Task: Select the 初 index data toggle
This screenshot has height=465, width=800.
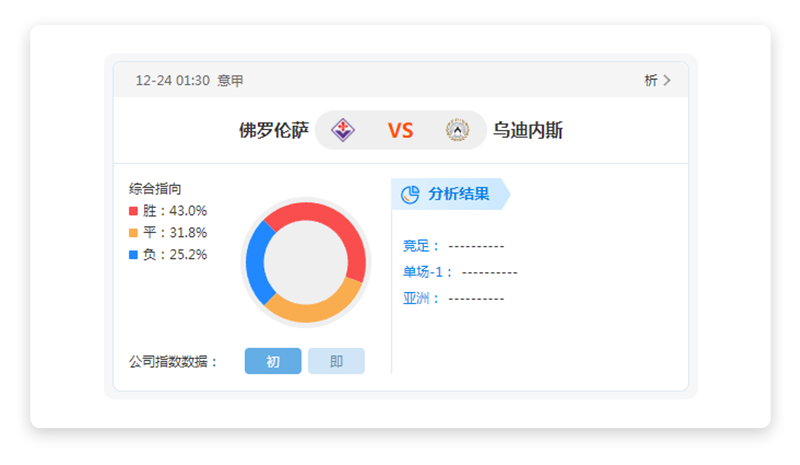Action: coord(273,361)
